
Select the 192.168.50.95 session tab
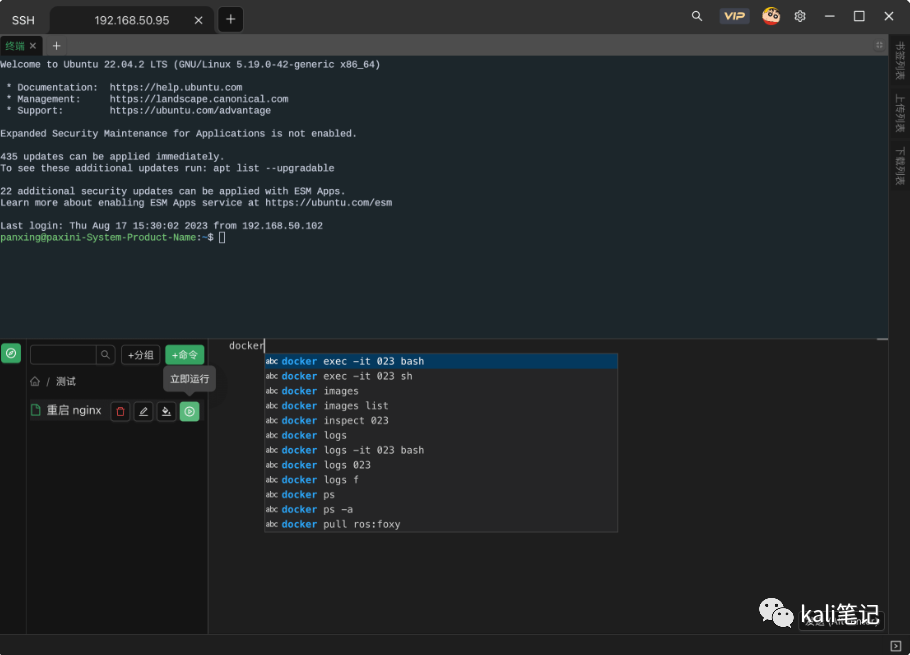click(132, 20)
